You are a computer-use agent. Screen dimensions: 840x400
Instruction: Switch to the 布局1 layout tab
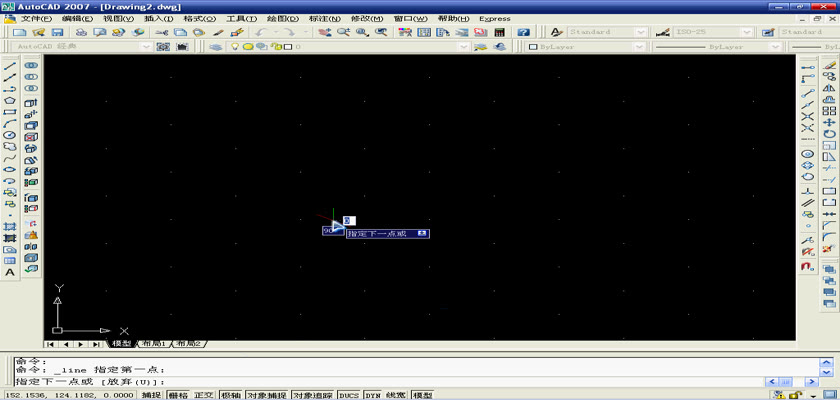coord(152,343)
